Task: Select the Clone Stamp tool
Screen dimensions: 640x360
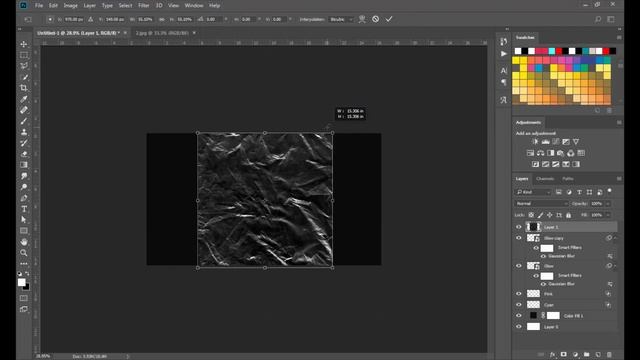Action: 24,132
